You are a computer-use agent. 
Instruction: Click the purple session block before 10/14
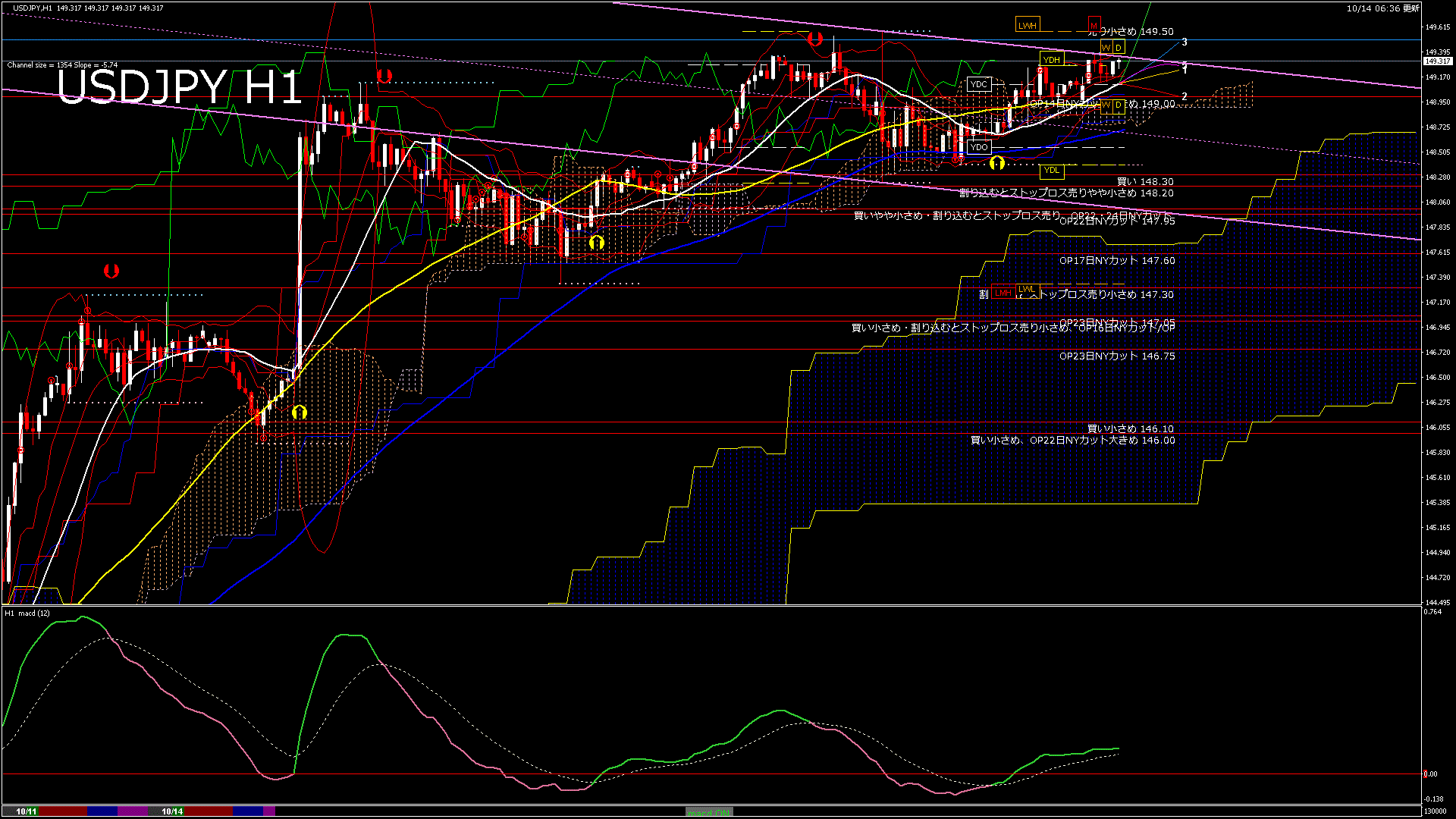pyautogui.click(x=133, y=811)
